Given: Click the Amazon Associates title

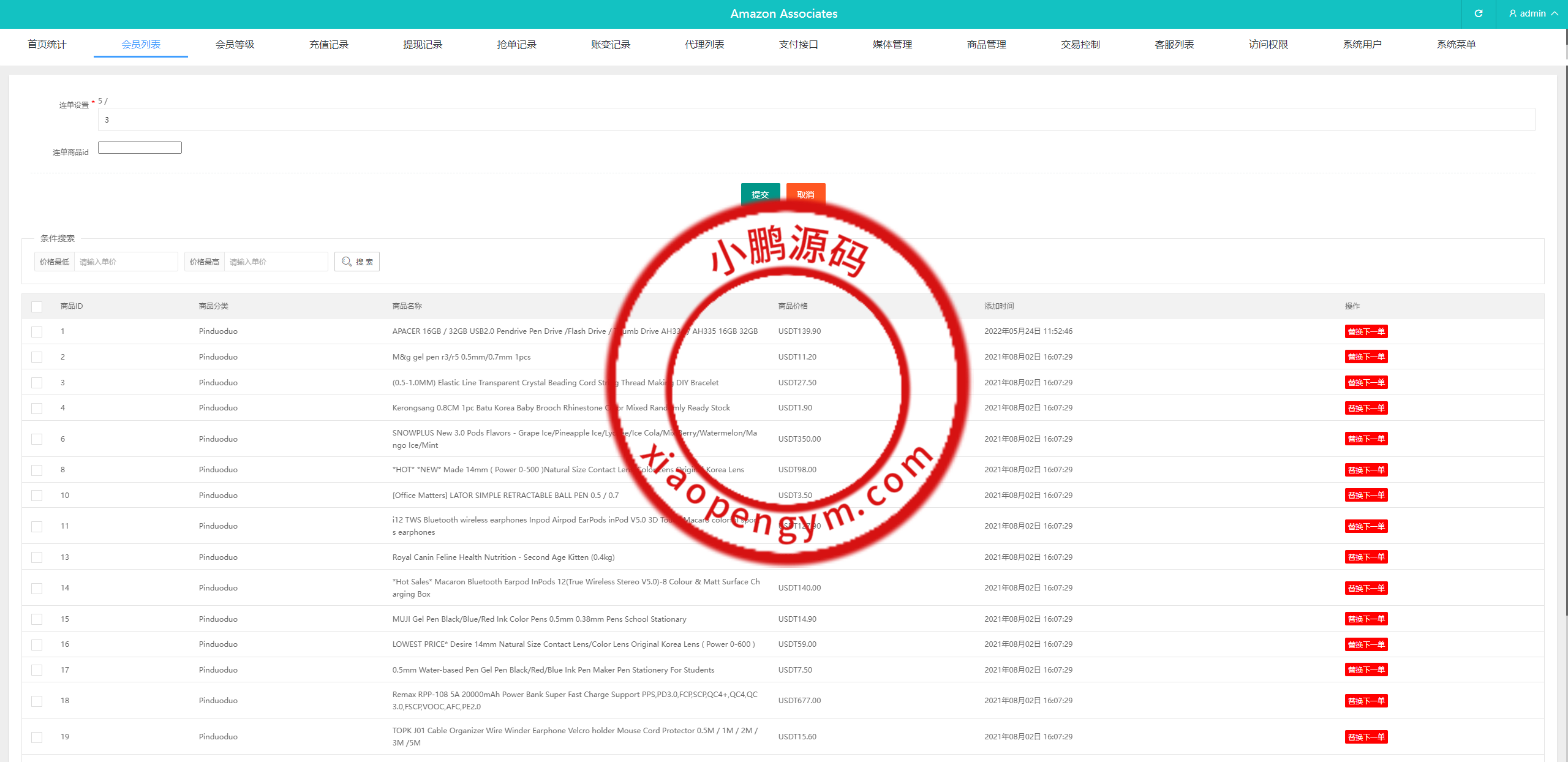Looking at the screenshot, I should 783,13.
